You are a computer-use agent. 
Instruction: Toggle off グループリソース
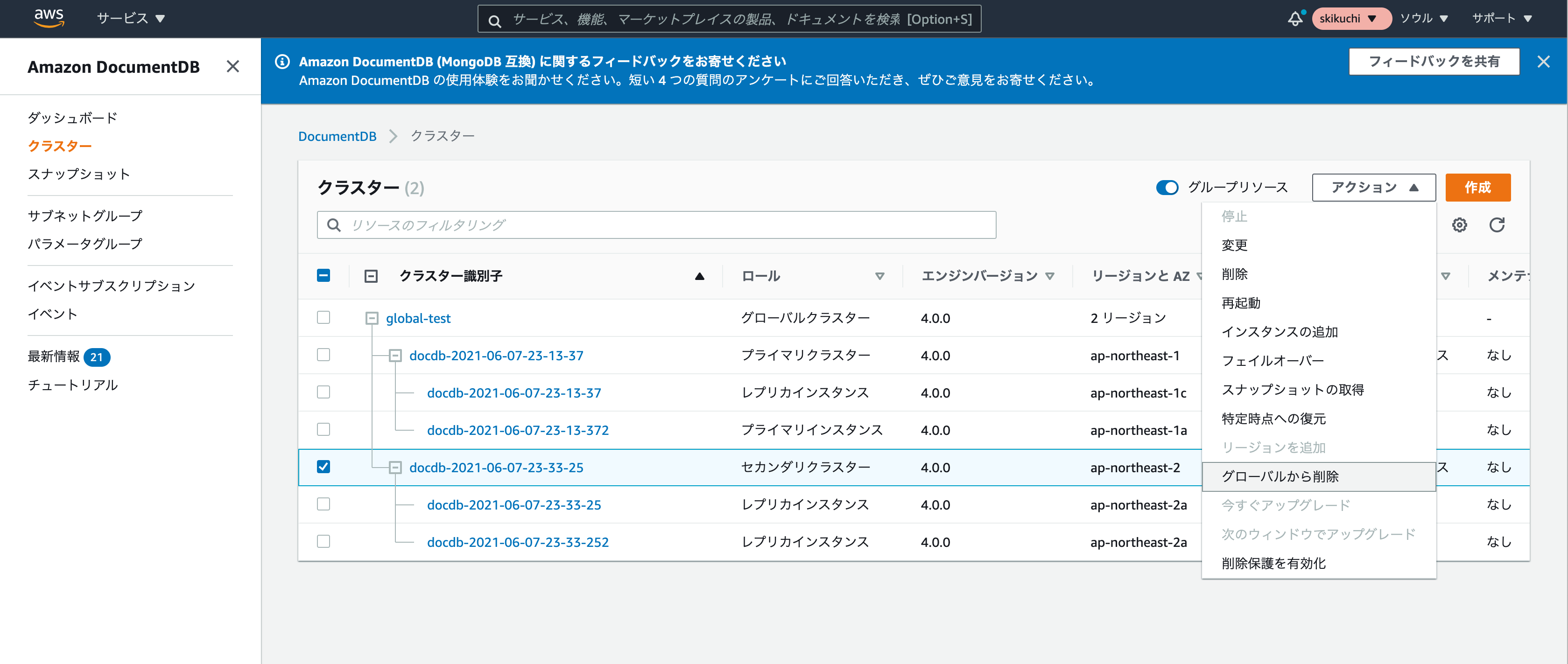click(1167, 188)
